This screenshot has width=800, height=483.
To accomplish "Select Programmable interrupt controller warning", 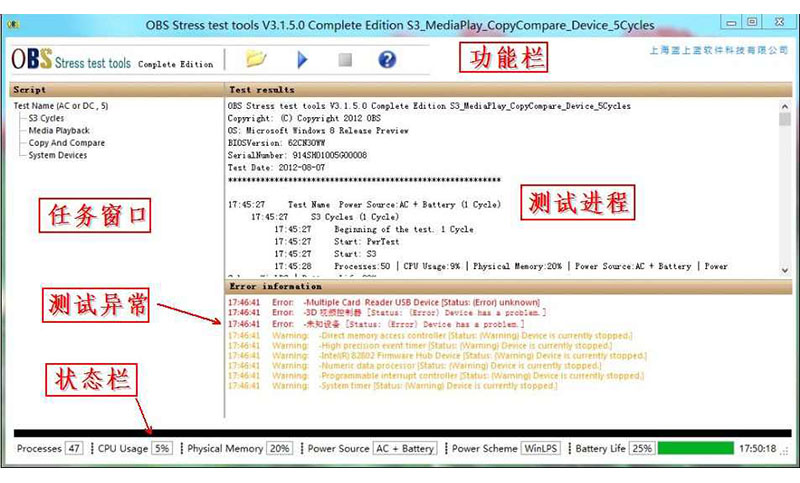I will coord(436,376).
